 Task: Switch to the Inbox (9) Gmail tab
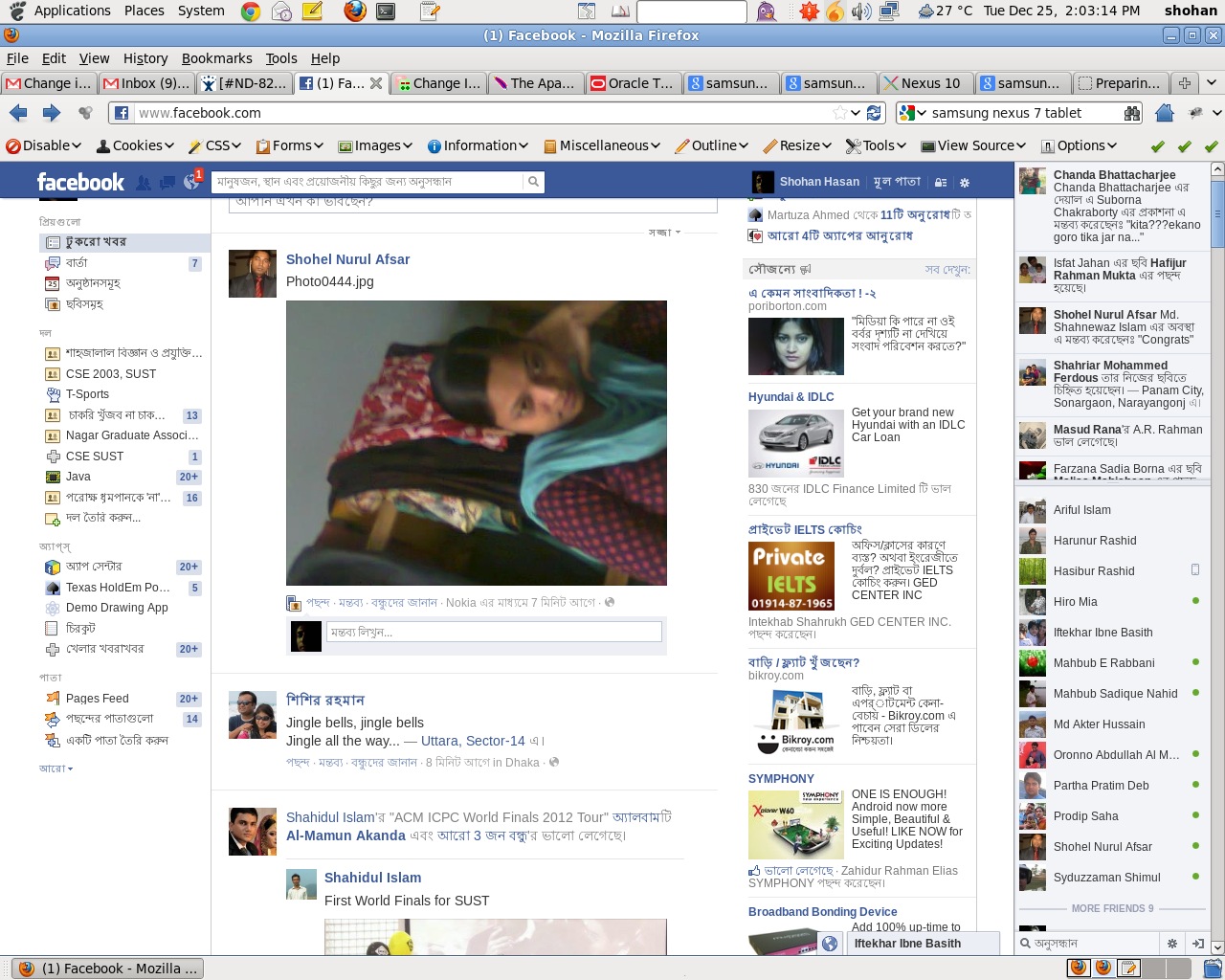click(146, 83)
